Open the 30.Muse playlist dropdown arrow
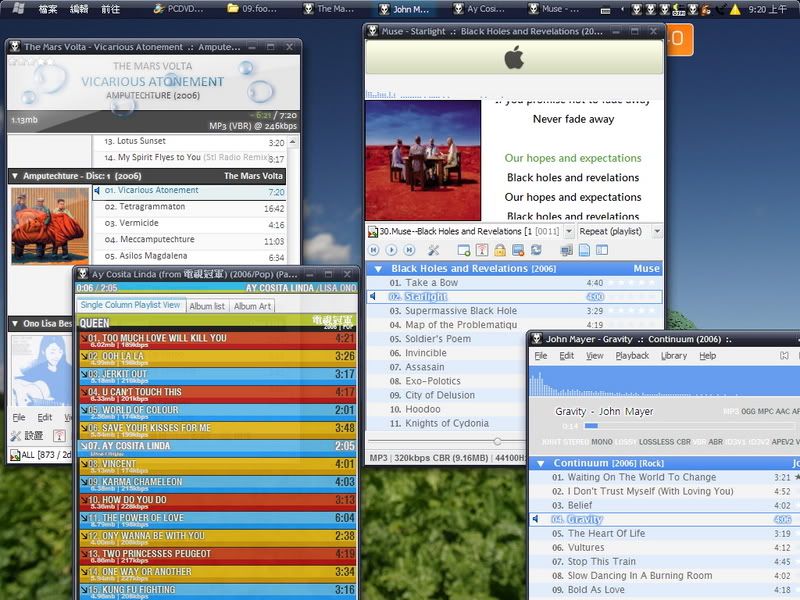The width and height of the screenshot is (800, 600). point(569,232)
